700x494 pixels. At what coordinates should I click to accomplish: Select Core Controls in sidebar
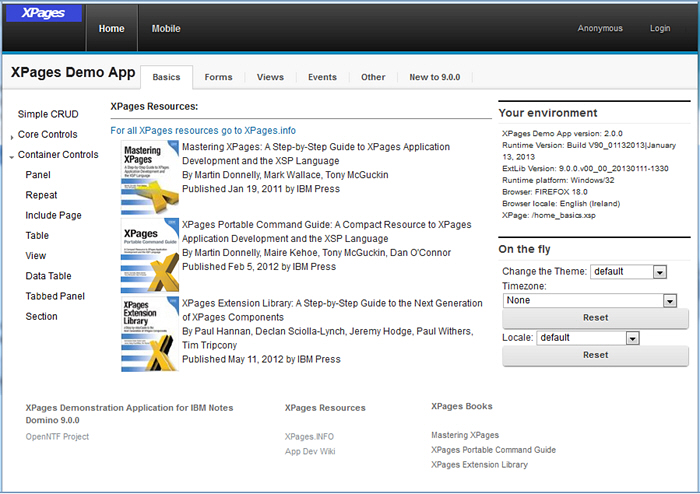[x=48, y=134]
